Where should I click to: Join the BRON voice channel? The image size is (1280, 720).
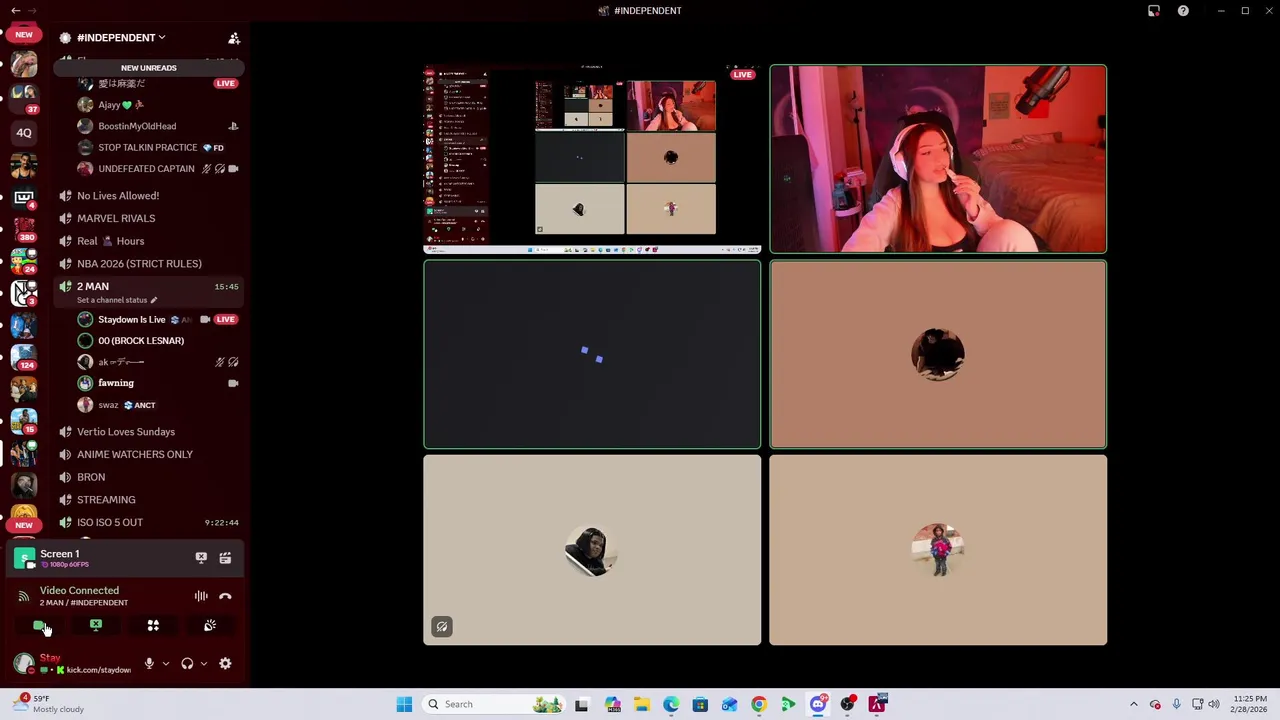[x=91, y=477]
